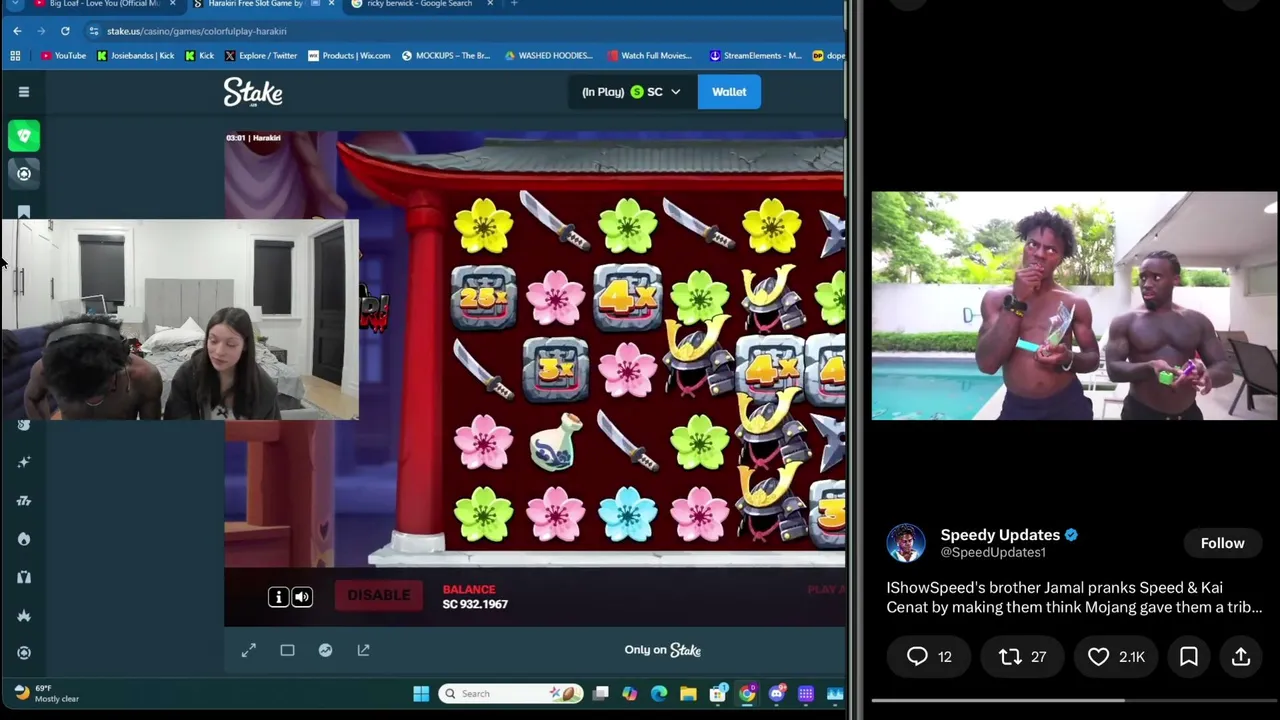Show game info via the i icon
This screenshot has width=1280, height=720.
[278, 597]
